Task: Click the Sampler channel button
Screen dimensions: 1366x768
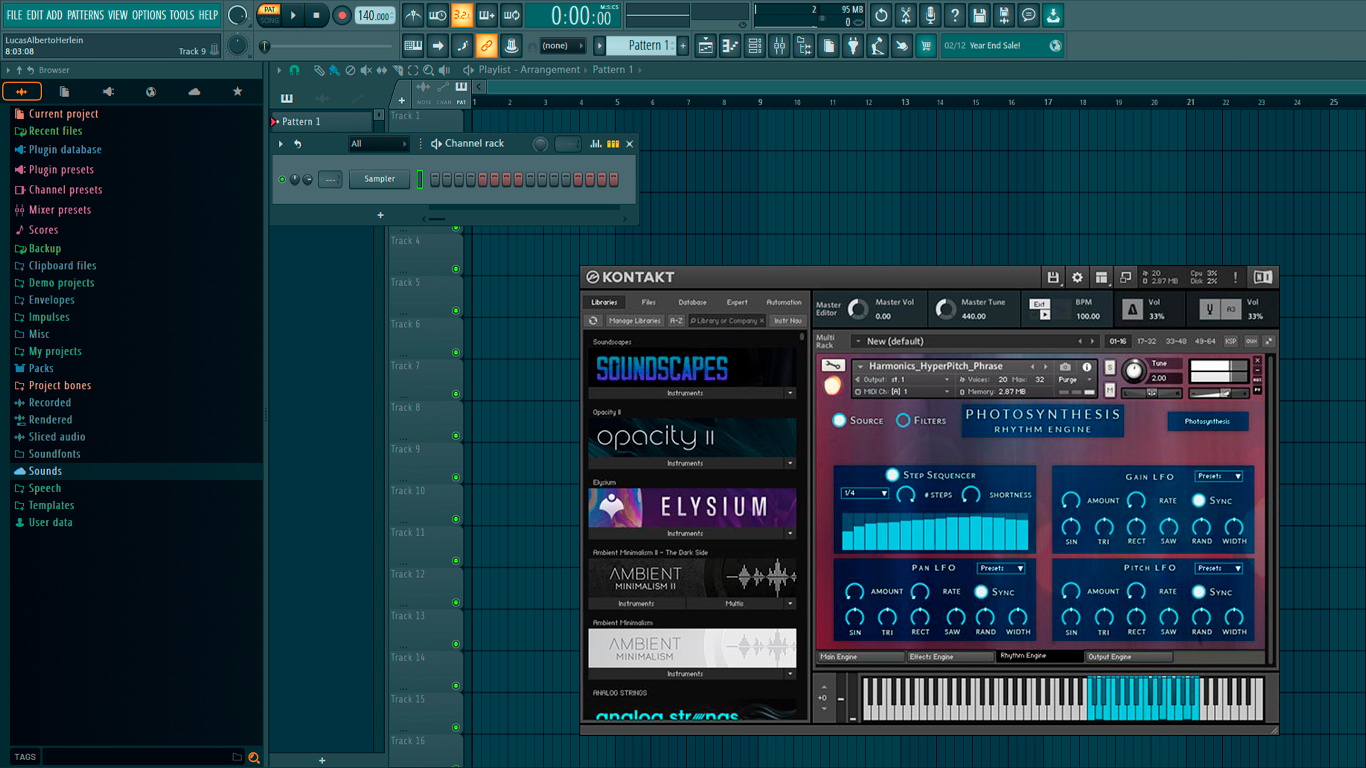Action: pos(380,179)
